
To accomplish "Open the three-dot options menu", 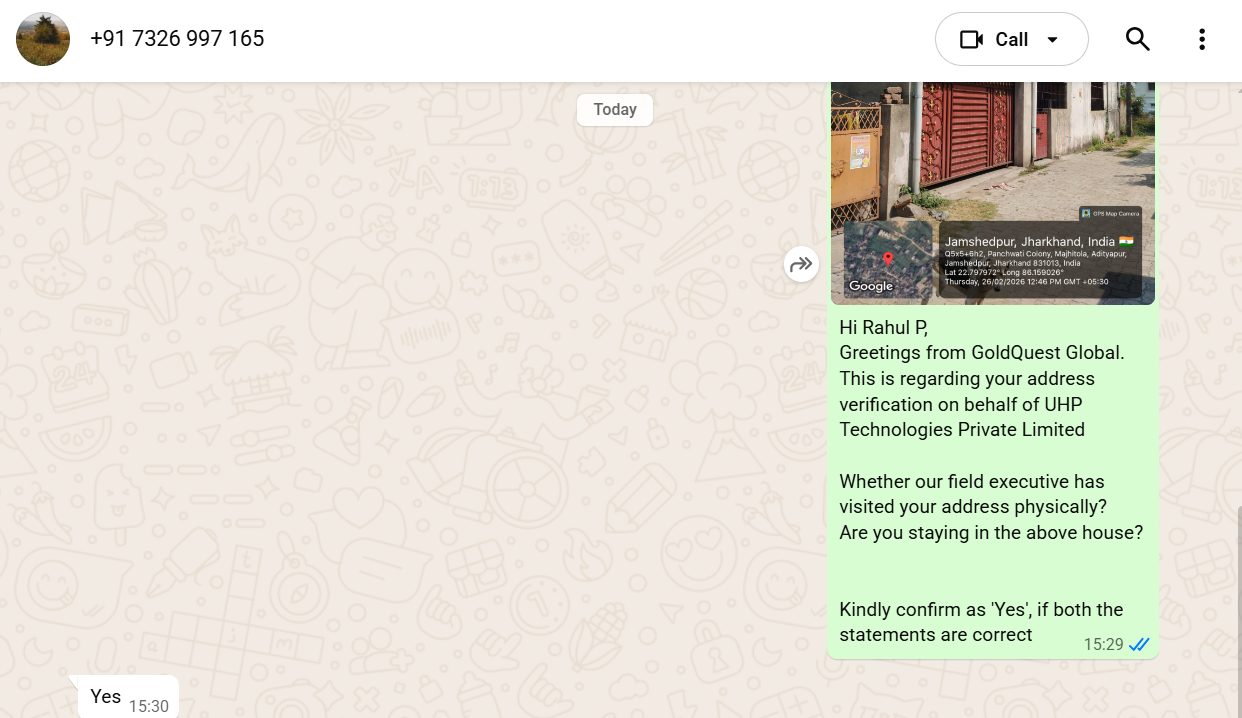I will [1201, 39].
